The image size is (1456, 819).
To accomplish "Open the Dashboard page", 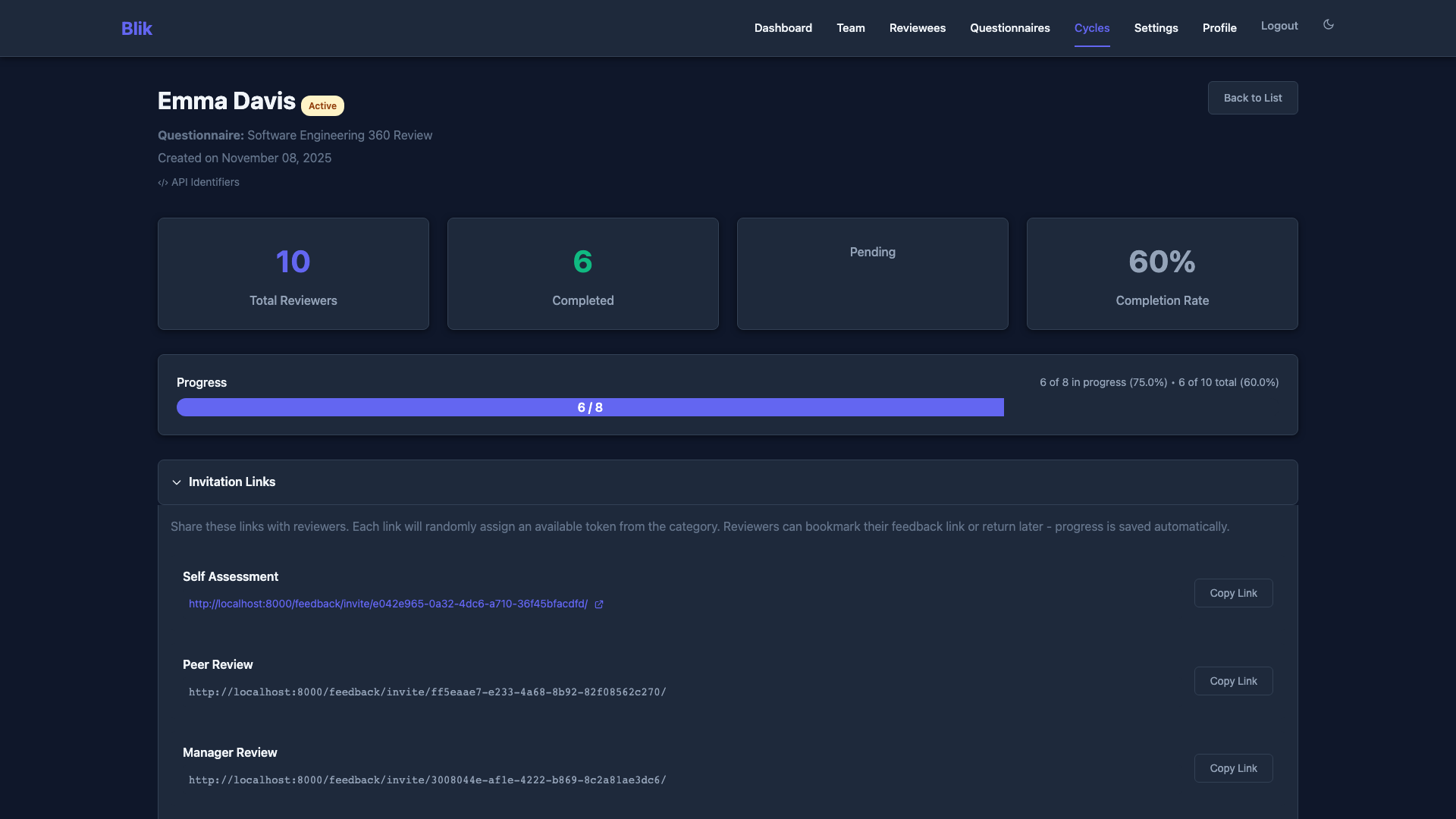I will (783, 28).
